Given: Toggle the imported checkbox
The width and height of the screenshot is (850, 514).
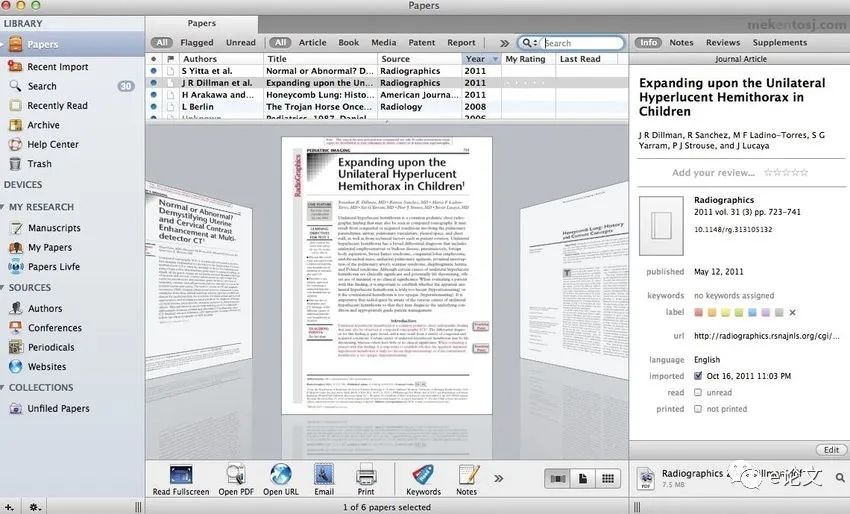Looking at the screenshot, I should coord(698,376).
